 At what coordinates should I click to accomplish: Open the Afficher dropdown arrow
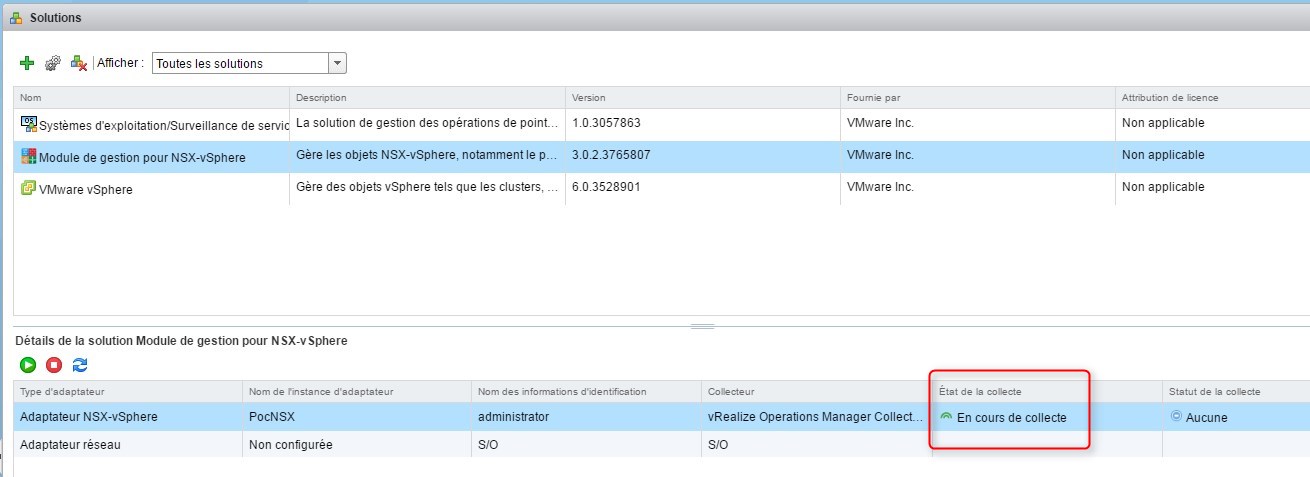(x=337, y=63)
